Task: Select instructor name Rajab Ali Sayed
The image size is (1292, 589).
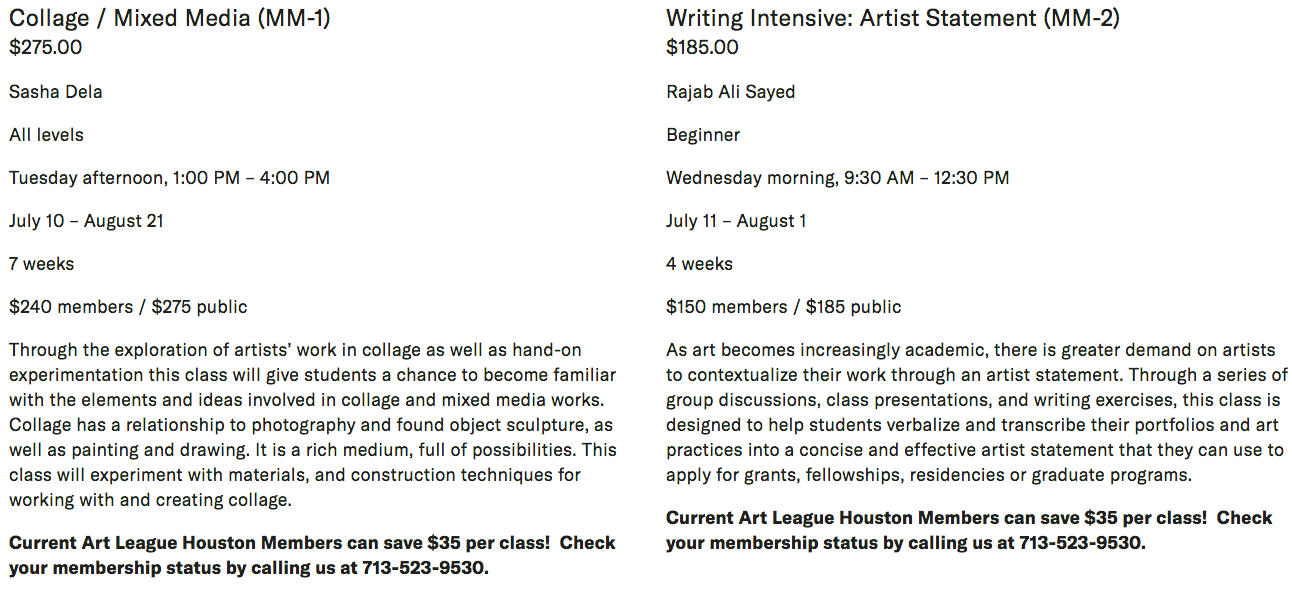Action: click(x=731, y=92)
